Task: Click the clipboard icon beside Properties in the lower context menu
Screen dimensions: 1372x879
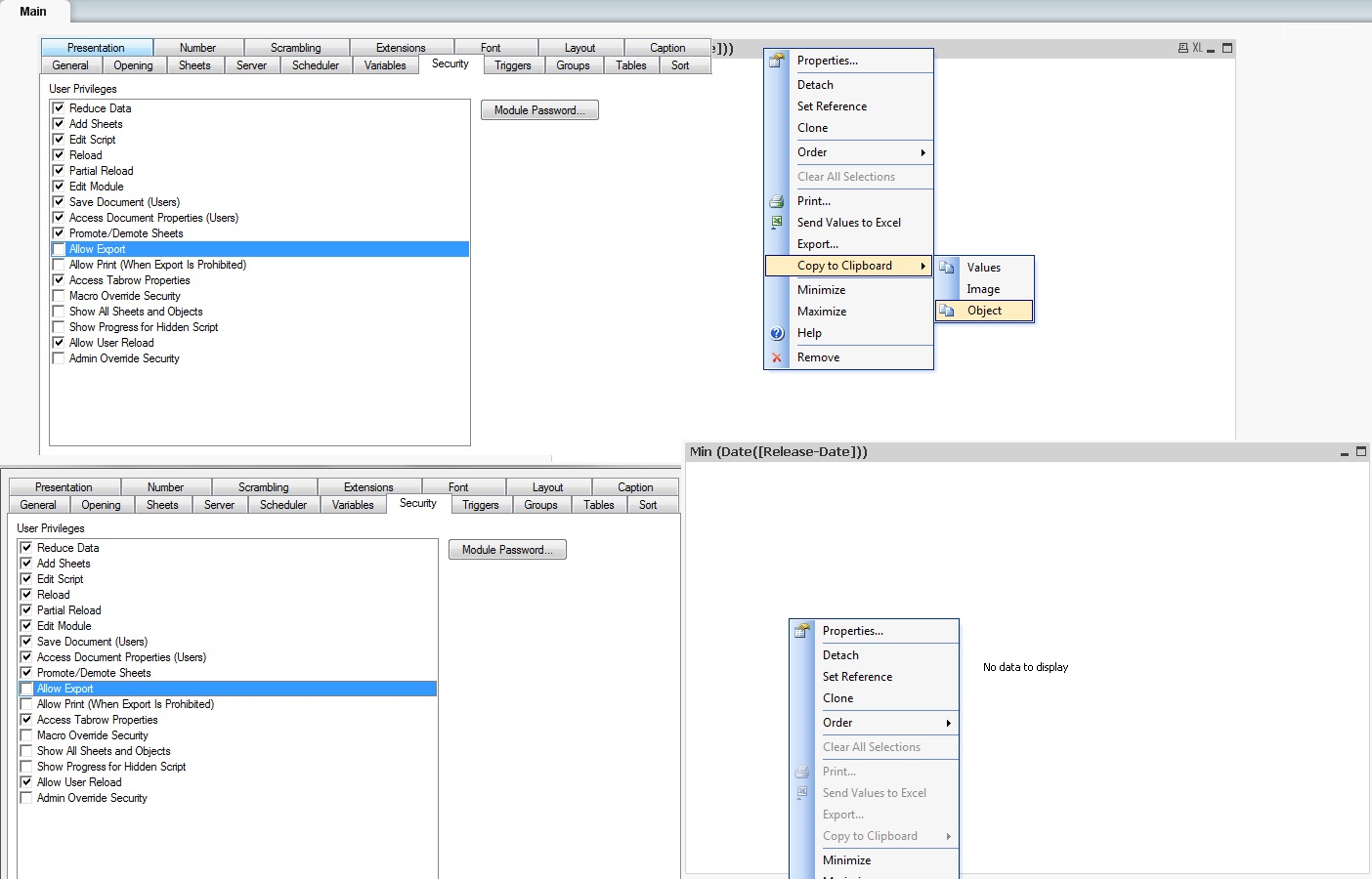Action: 802,631
